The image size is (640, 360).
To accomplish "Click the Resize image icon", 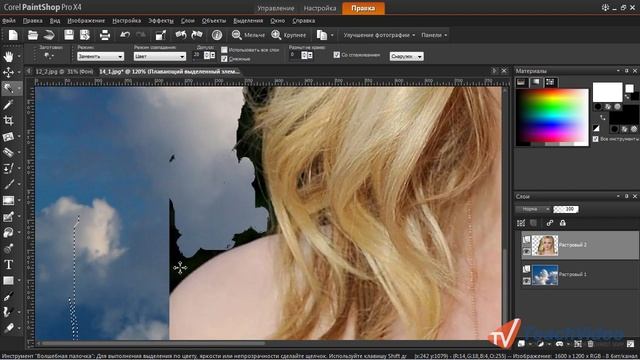I will point(160,35).
